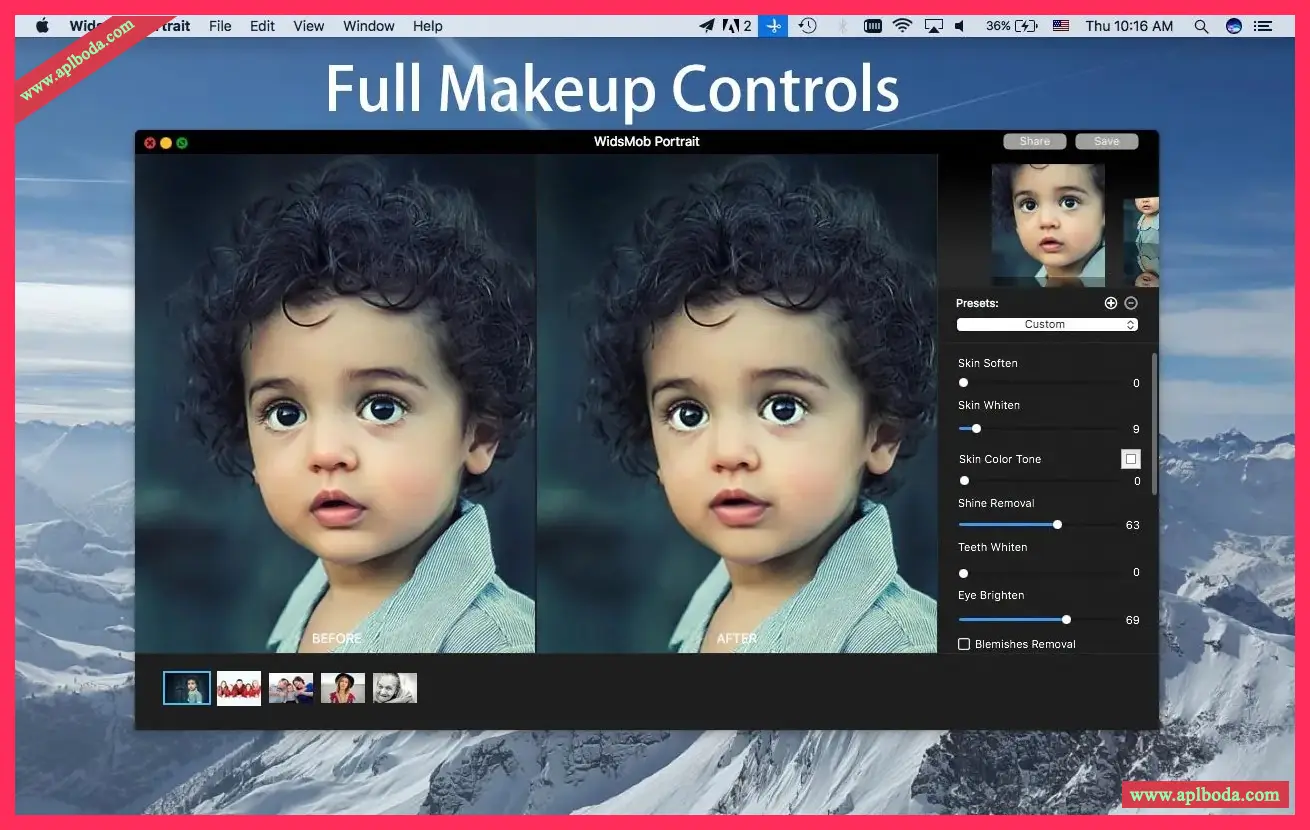Click the Share button
1310x830 pixels.
1034,141
